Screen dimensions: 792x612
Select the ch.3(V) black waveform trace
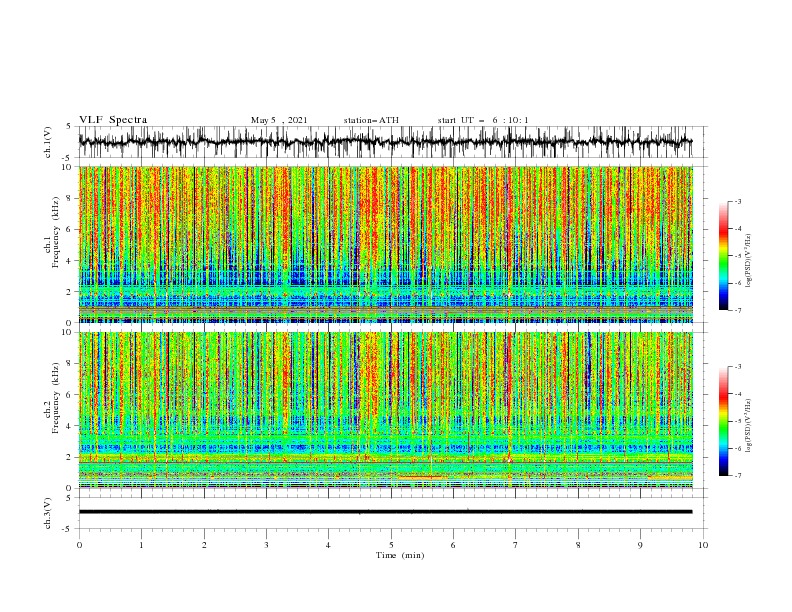(x=385, y=512)
